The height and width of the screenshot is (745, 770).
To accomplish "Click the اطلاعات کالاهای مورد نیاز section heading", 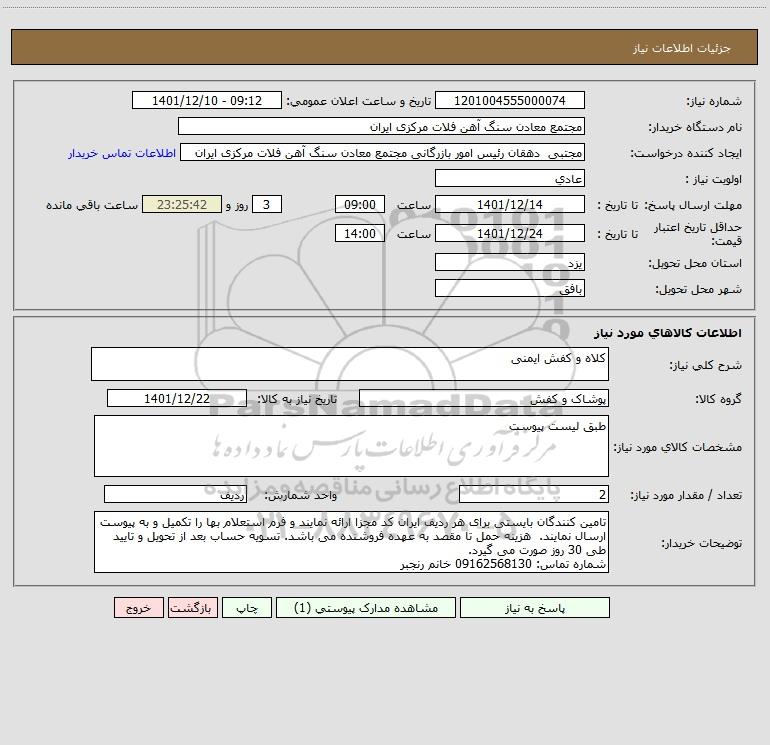I will coord(668,333).
